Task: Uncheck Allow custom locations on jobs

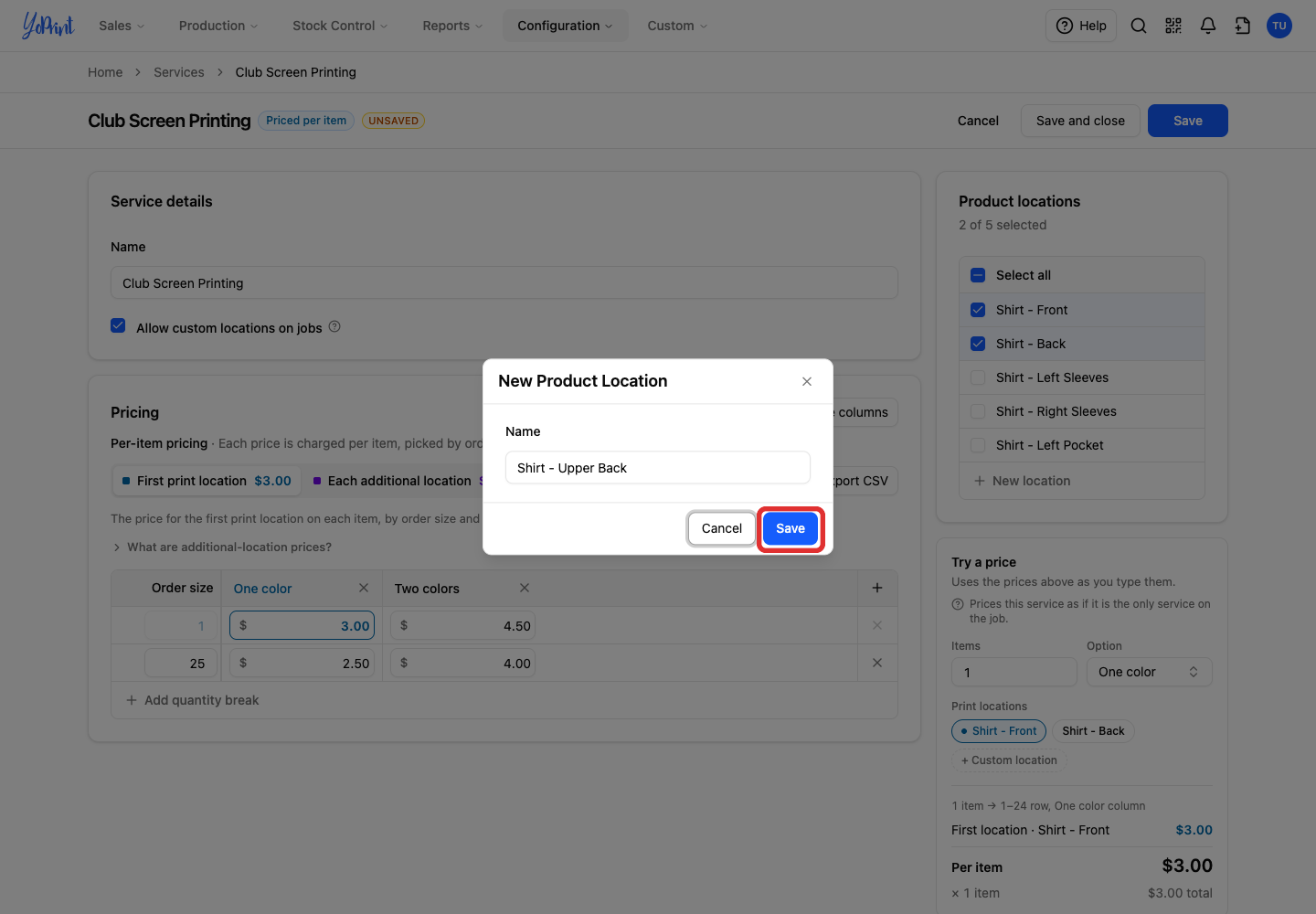Action: point(118,326)
